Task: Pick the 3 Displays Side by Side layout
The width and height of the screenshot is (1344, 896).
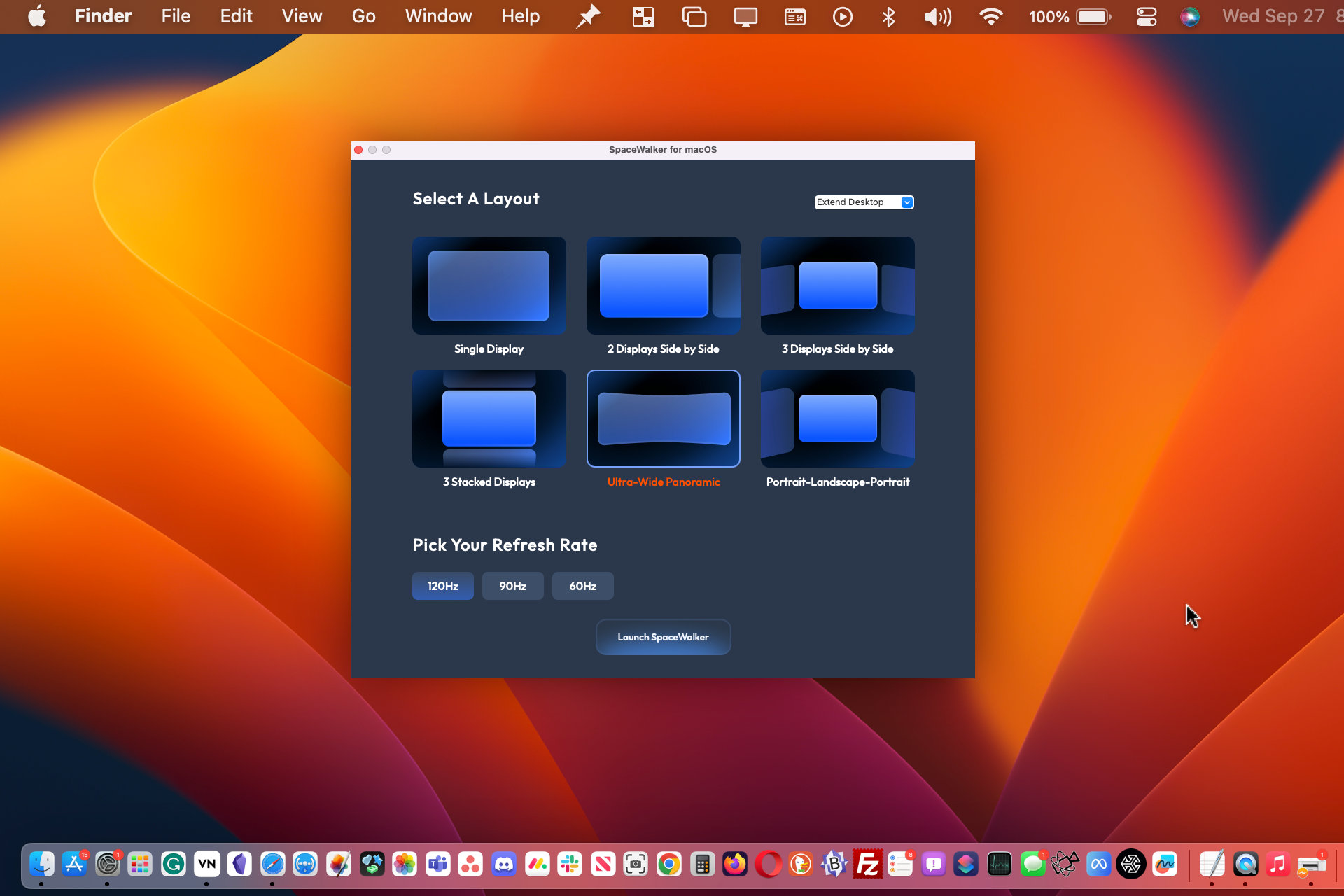Action: pos(837,285)
